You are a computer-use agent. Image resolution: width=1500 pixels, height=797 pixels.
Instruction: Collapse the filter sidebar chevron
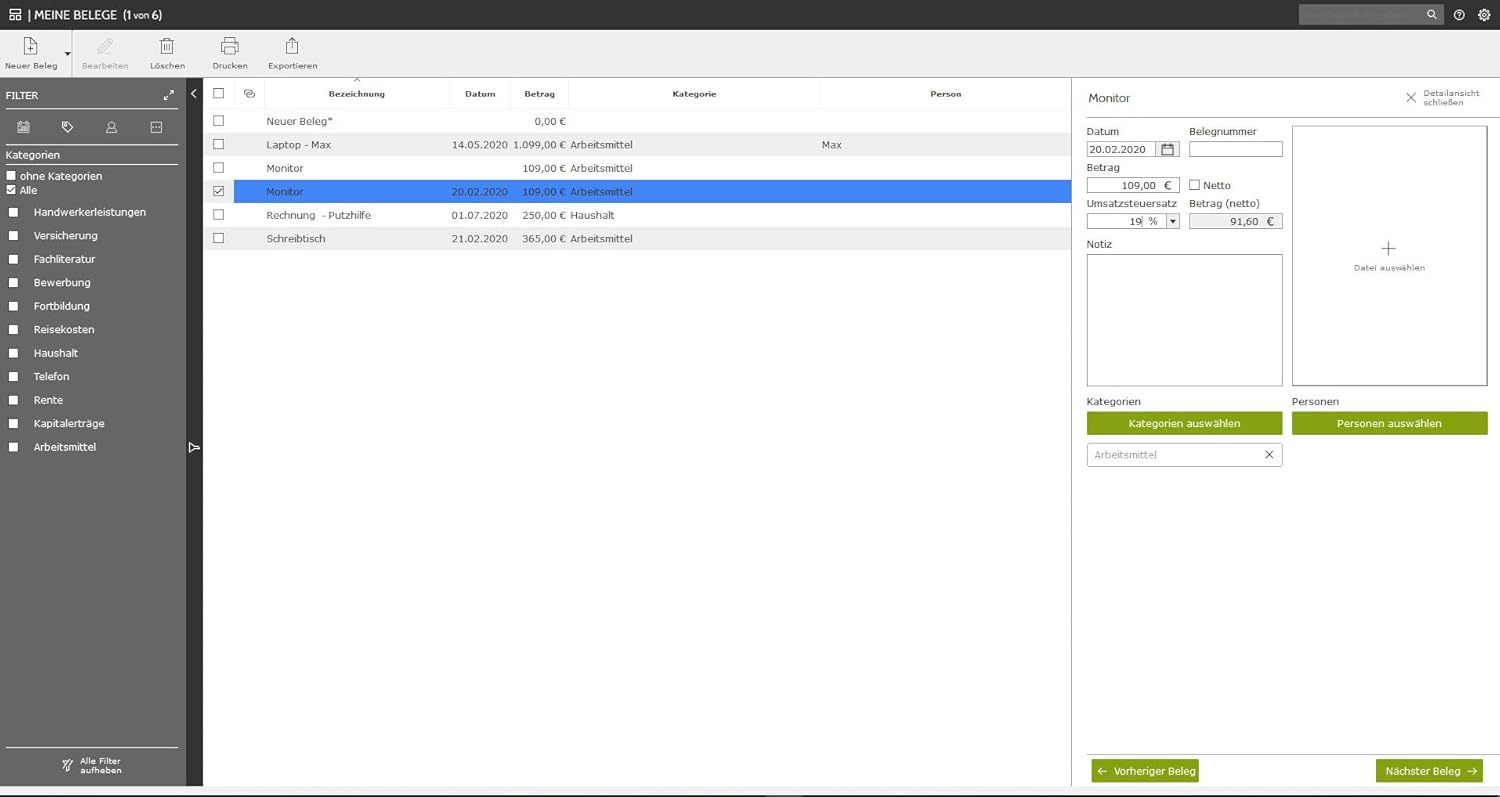click(194, 94)
